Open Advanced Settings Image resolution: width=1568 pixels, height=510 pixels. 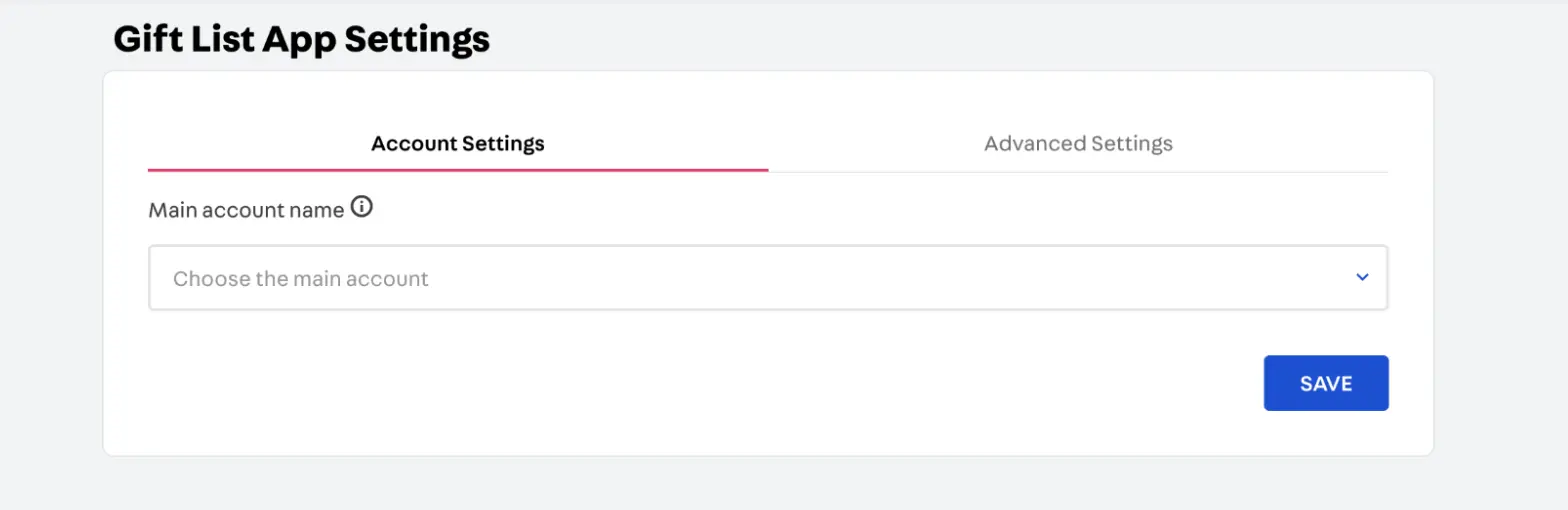tap(1078, 143)
